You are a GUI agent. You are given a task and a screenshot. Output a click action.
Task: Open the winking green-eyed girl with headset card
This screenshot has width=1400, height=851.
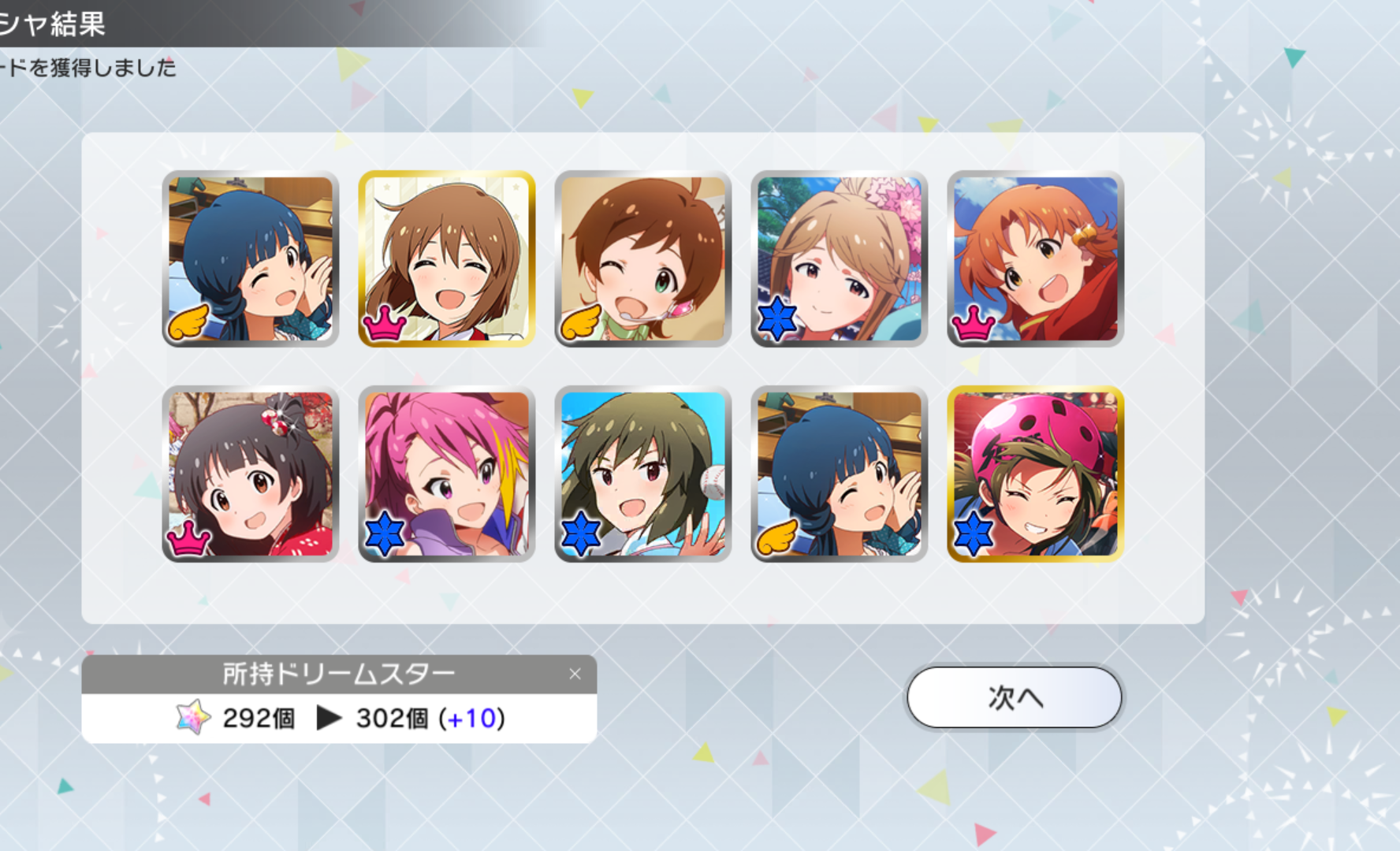pos(643,258)
